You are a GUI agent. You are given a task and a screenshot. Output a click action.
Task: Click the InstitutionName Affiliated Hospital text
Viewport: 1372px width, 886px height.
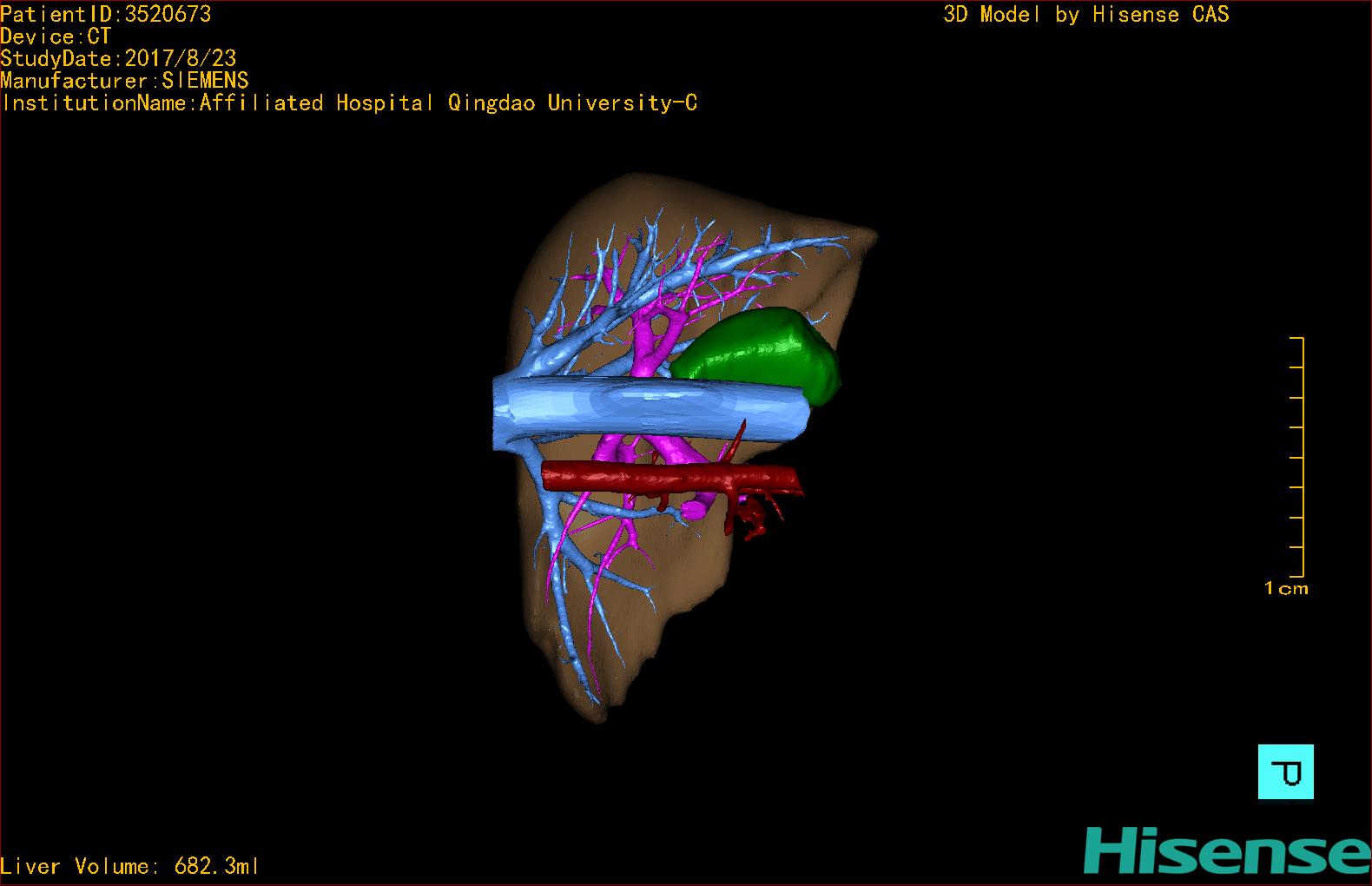click(x=349, y=103)
